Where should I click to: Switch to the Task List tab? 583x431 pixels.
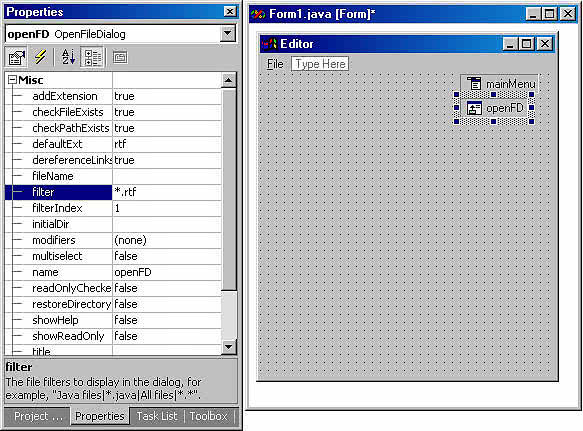click(157, 416)
